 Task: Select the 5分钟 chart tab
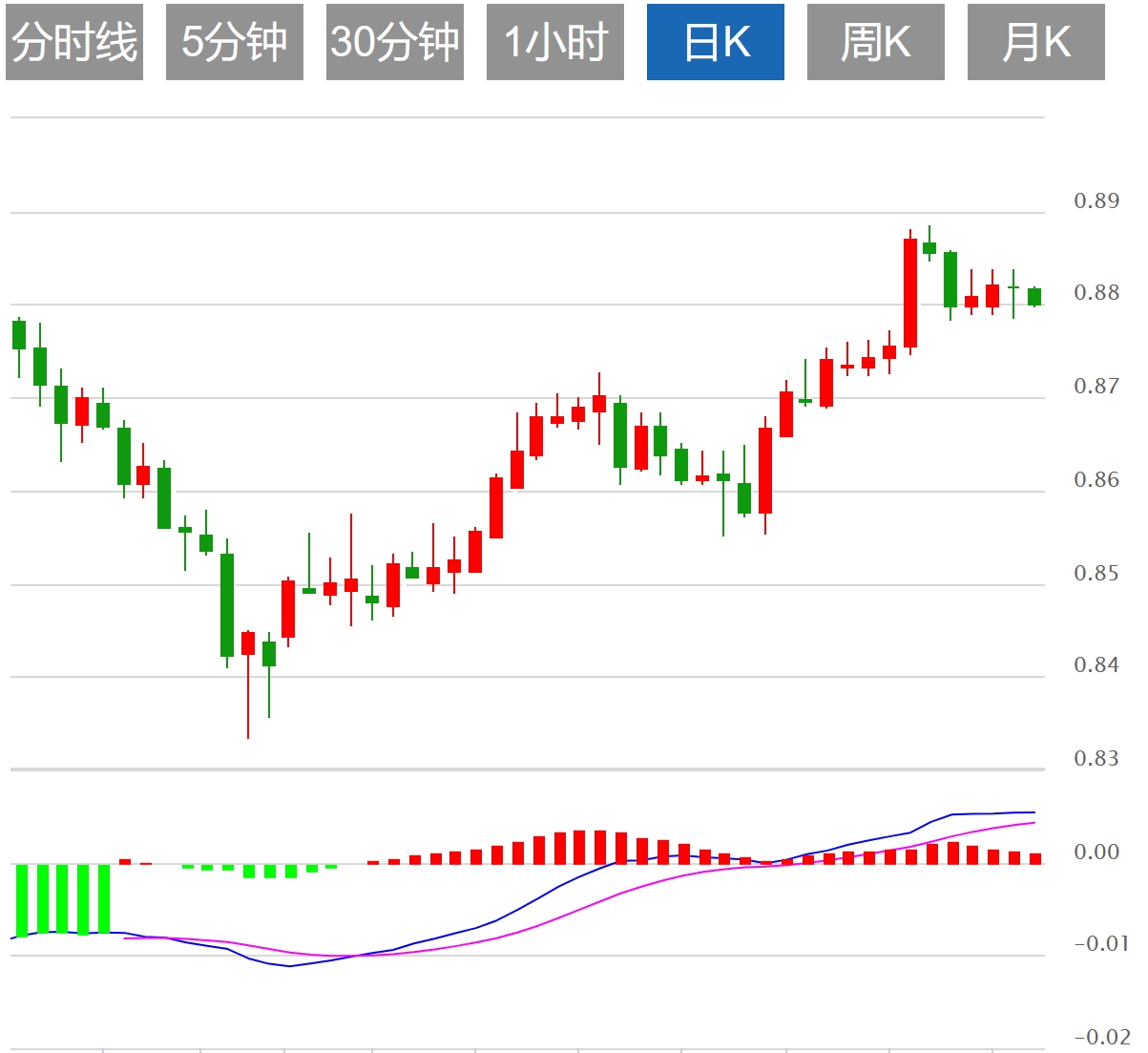pyautogui.click(x=235, y=42)
